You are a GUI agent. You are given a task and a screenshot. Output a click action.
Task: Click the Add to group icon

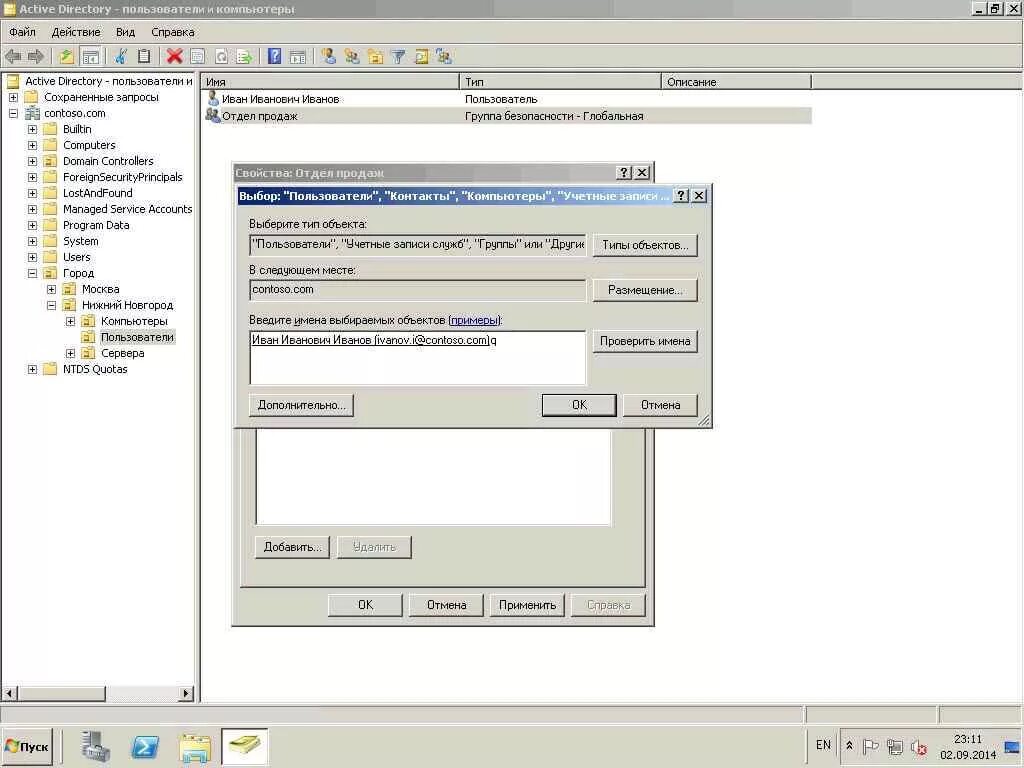tap(444, 57)
